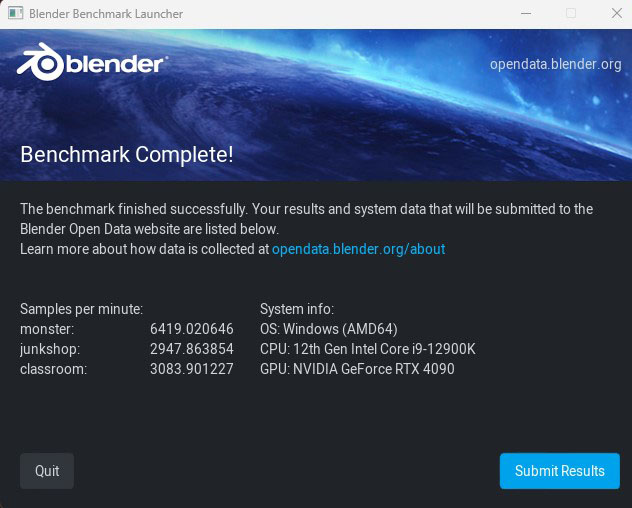Image resolution: width=632 pixels, height=508 pixels.
Task: Click the GPU NVIDIA GeForce RTX 4090 line
Action: (357, 369)
